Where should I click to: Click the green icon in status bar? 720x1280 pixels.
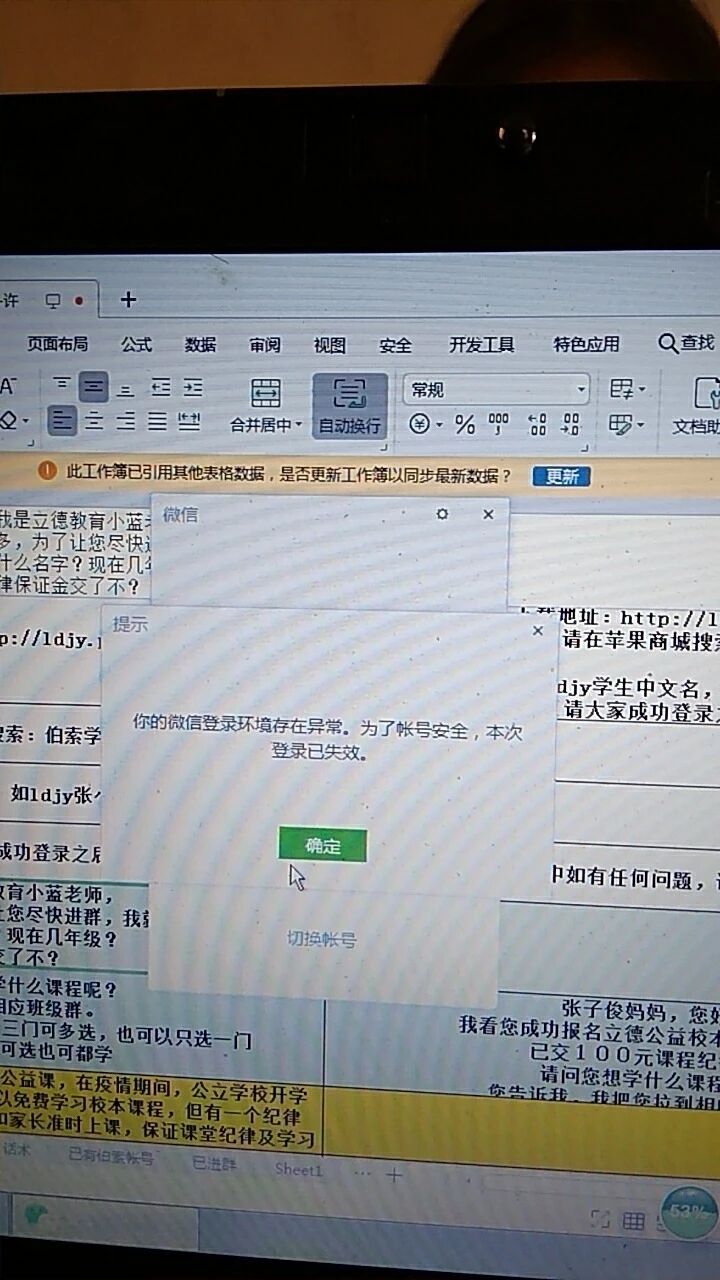36,1214
